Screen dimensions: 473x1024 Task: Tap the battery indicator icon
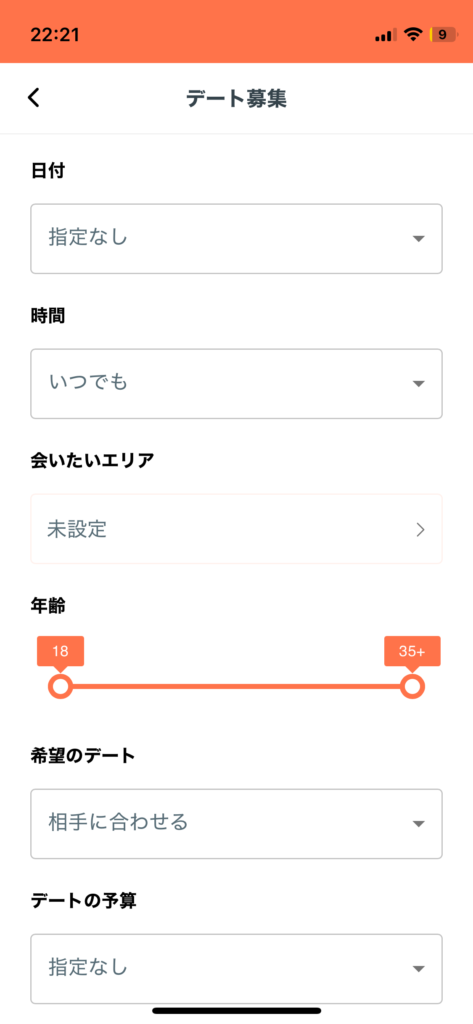coord(443,35)
